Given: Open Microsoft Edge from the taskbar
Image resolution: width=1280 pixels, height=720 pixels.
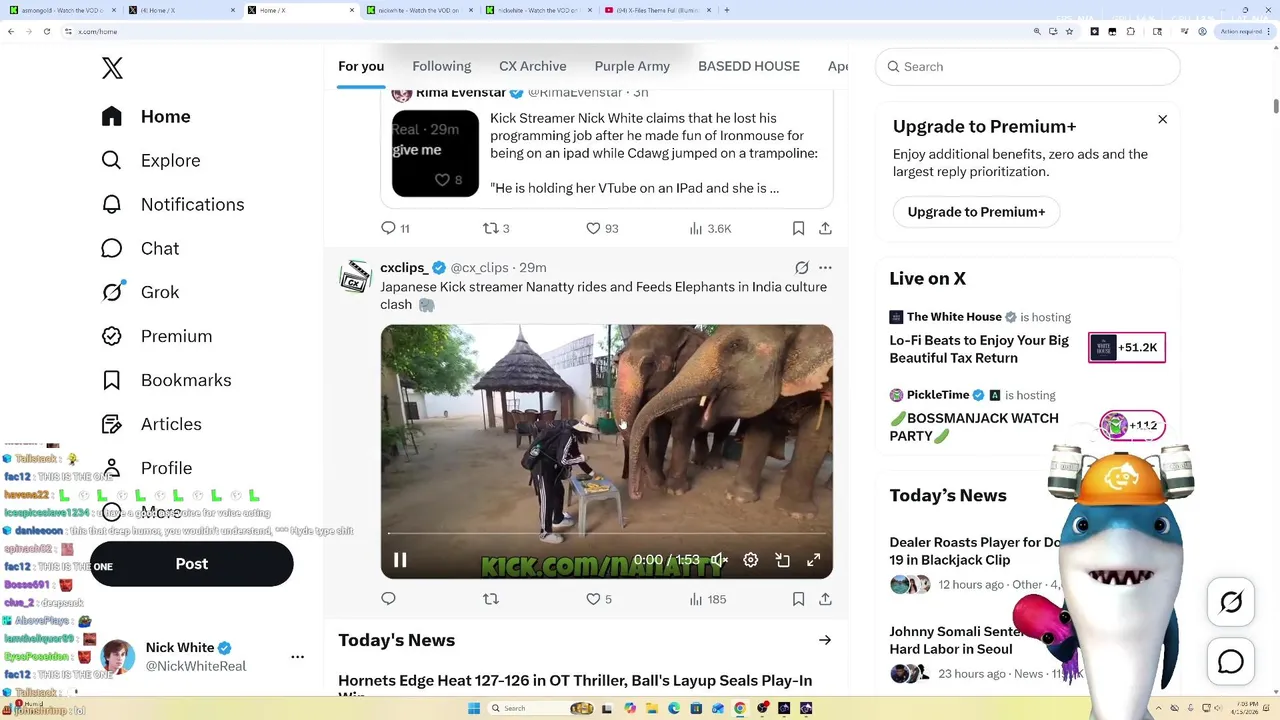Looking at the screenshot, I should point(674,708).
